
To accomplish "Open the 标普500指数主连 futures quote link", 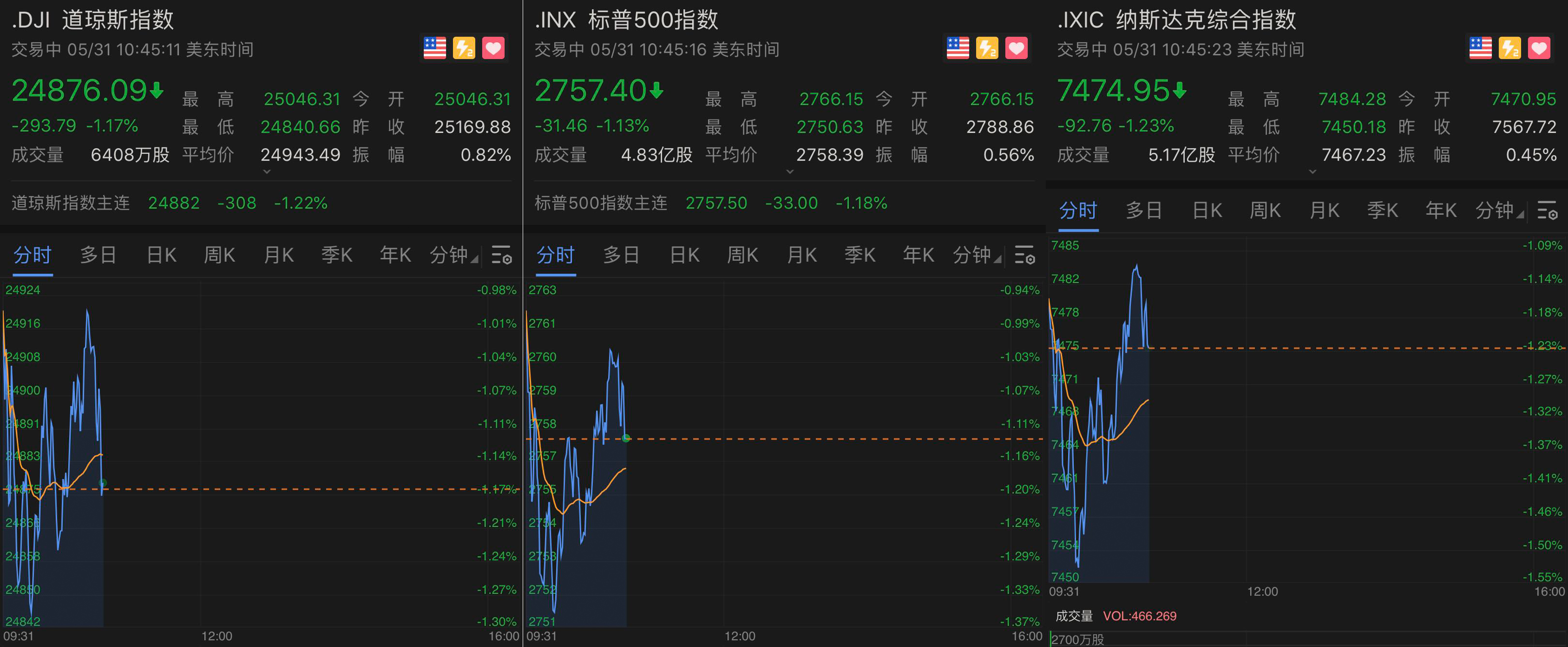I will coord(600,203).
